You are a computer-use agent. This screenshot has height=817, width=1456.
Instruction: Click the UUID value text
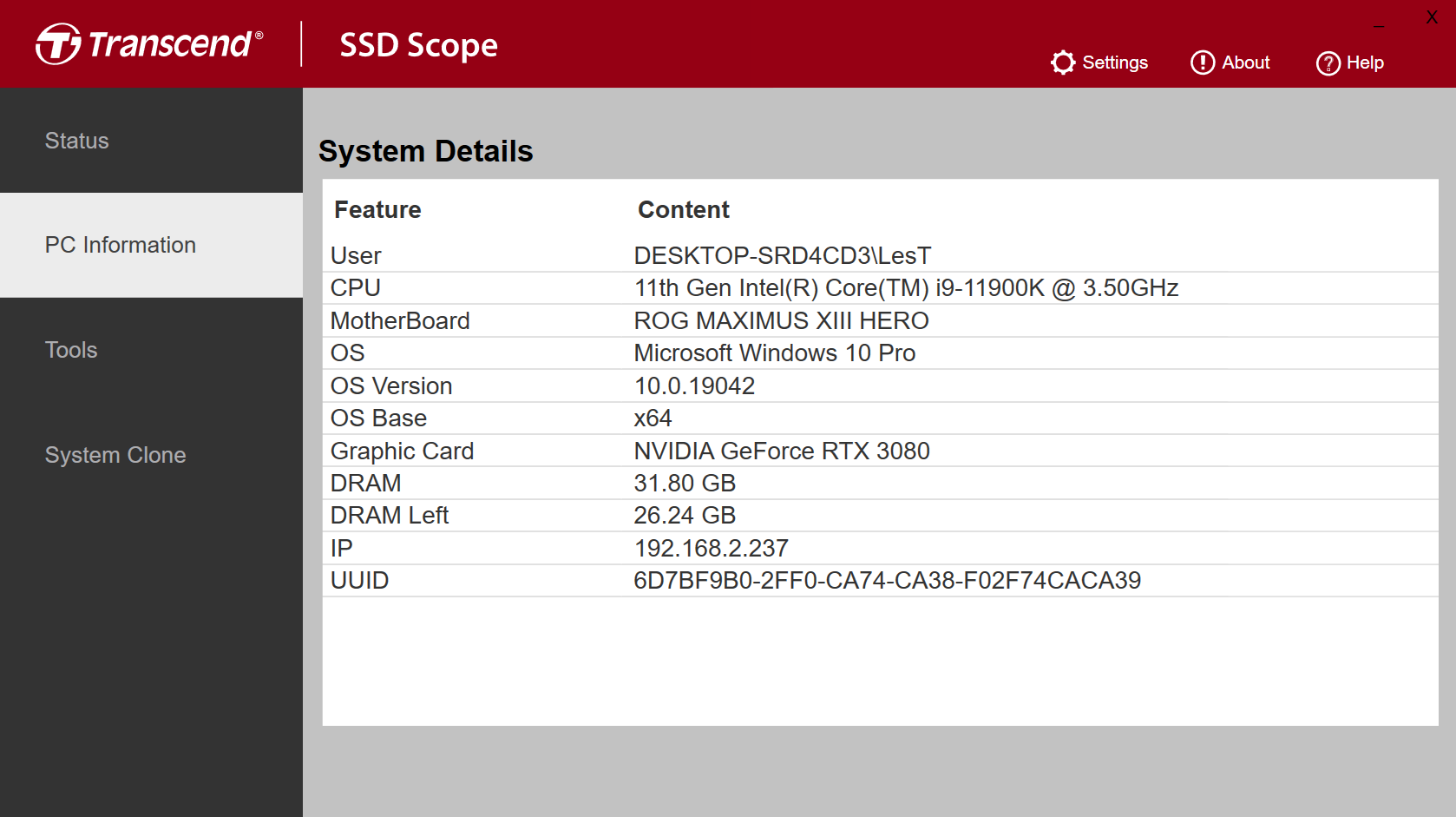(887, 581)
